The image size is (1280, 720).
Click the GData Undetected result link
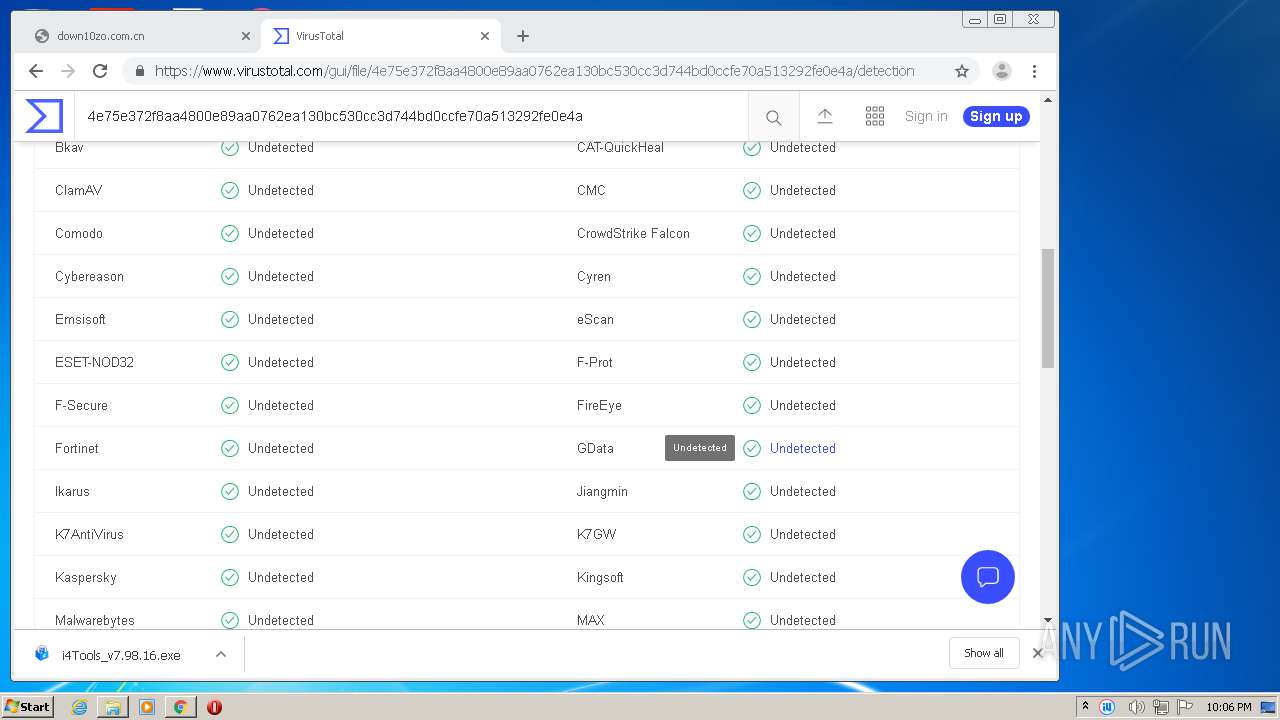point(803,448)
